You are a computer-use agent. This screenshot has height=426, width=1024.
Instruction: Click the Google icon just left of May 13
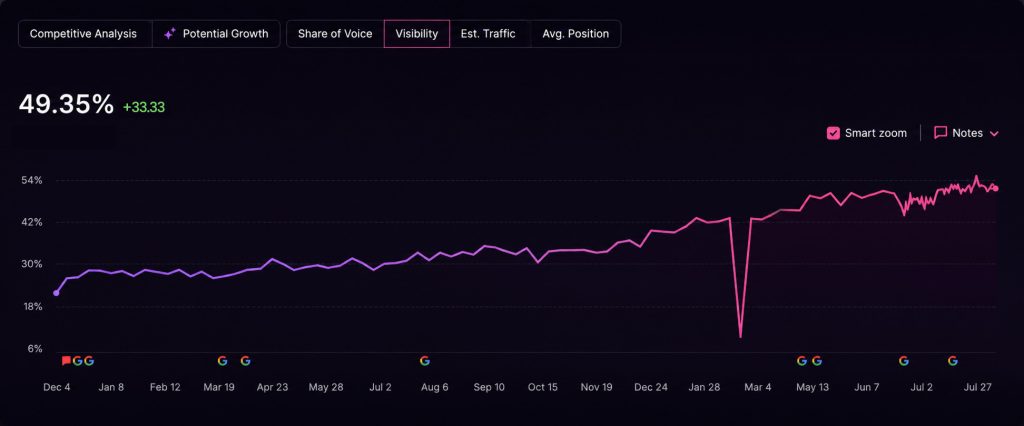(x=802, y=361)
